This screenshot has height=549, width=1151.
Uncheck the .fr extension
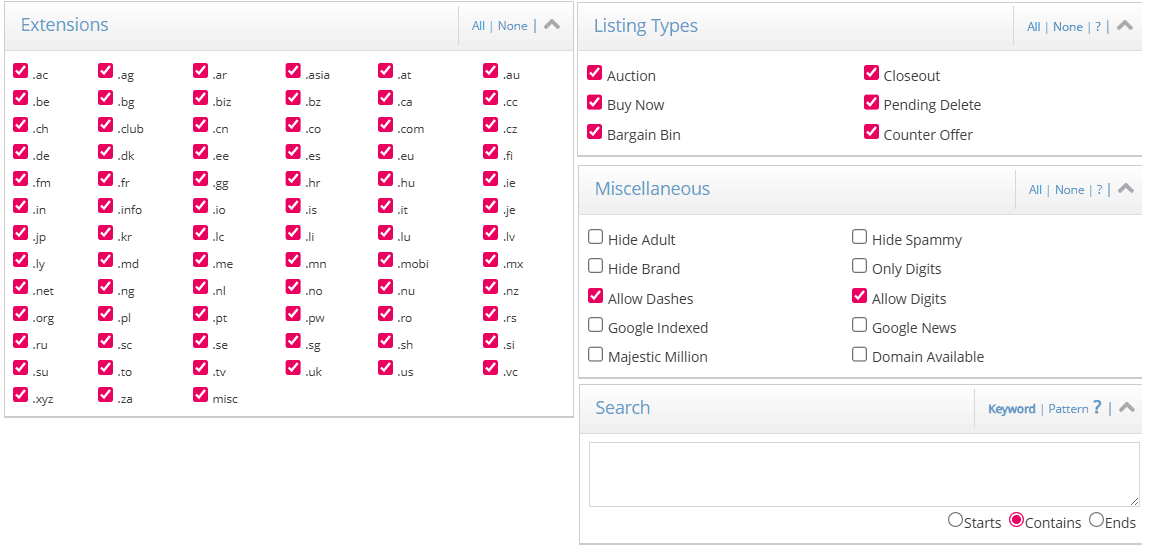tap(105, 179)
